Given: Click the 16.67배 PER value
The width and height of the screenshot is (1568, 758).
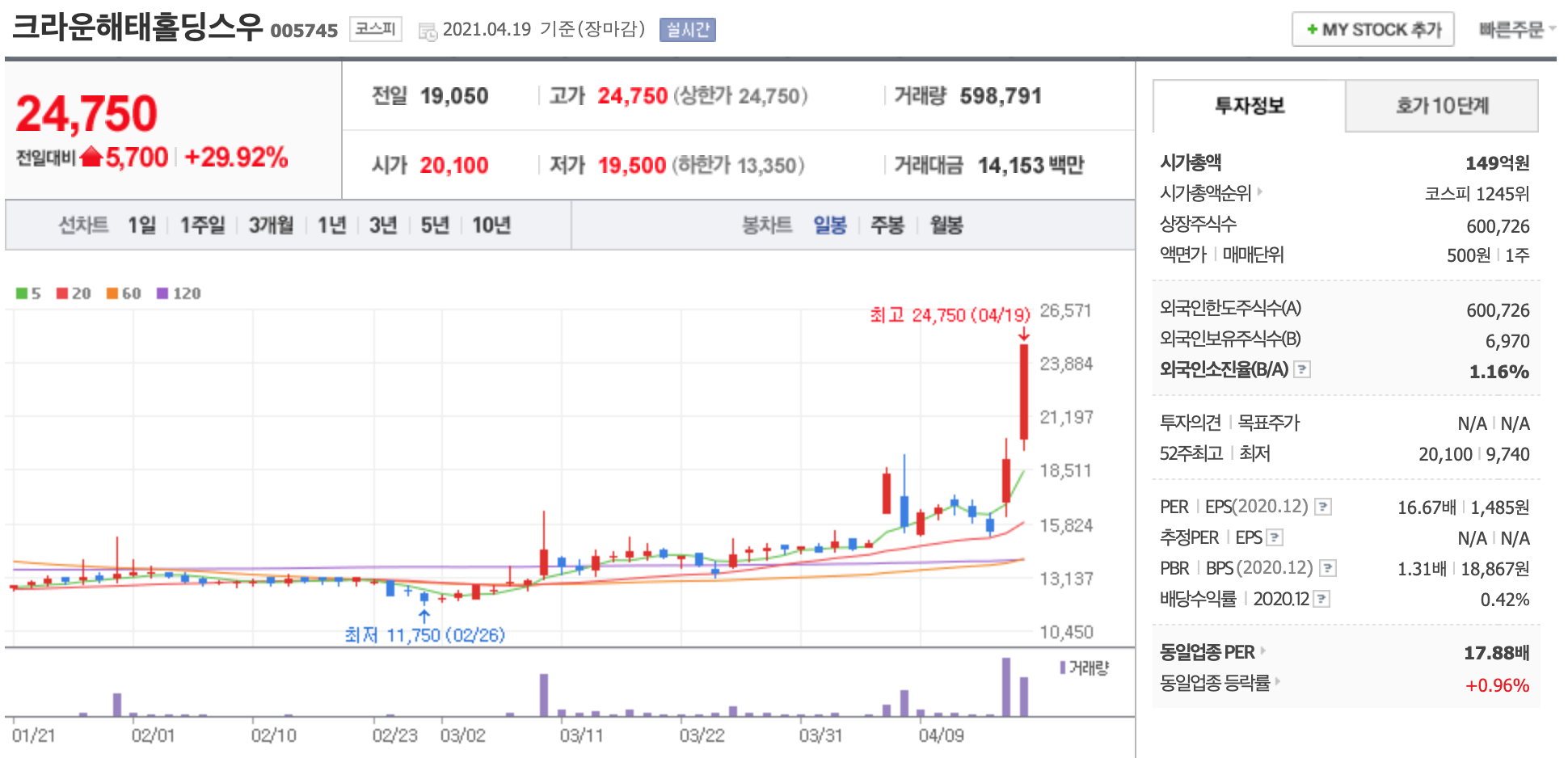Looking at the screenshot, I should pyautogui.click(x=1427, y=507).
